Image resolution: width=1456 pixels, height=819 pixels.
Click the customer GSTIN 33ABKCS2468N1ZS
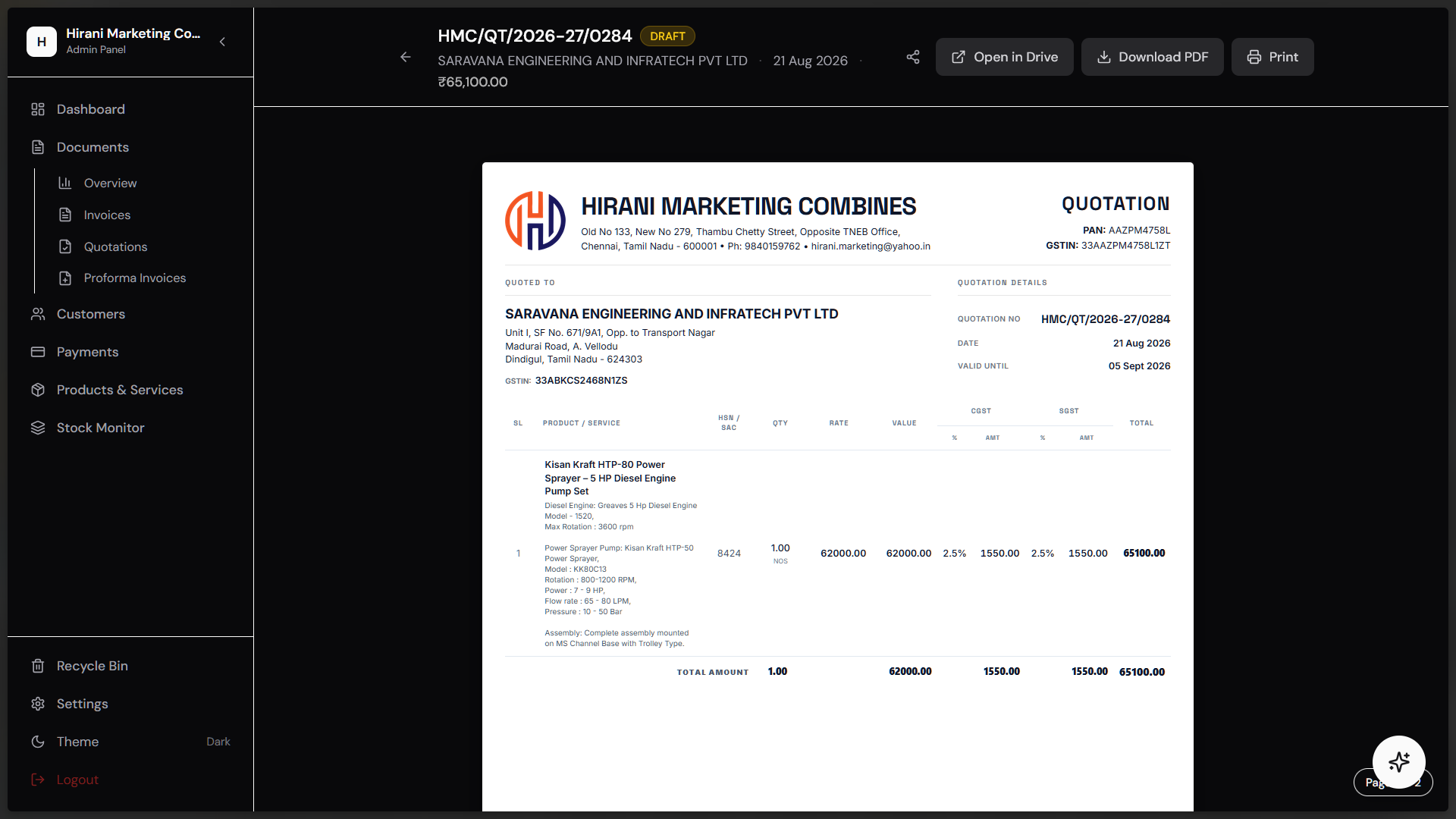tap(582, 381)
